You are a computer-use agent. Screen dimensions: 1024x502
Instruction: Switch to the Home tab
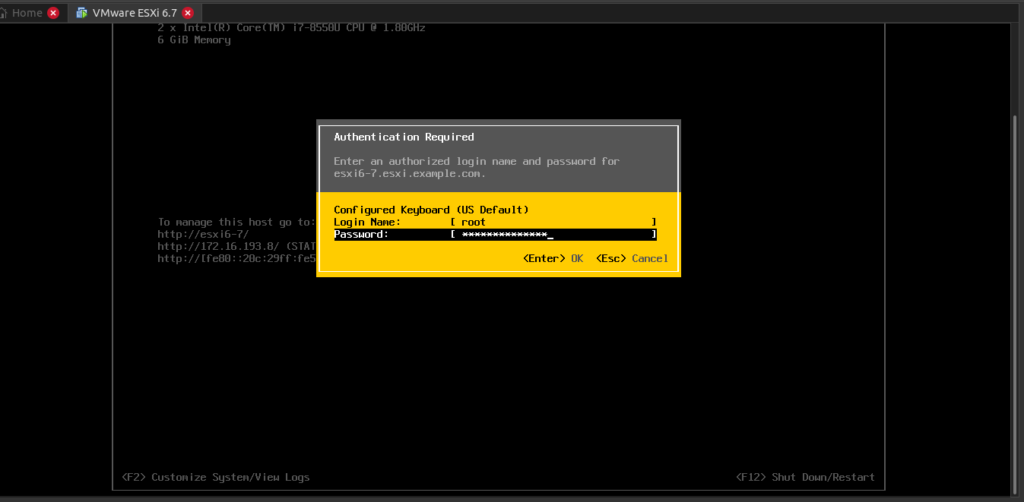click(31, 12)
